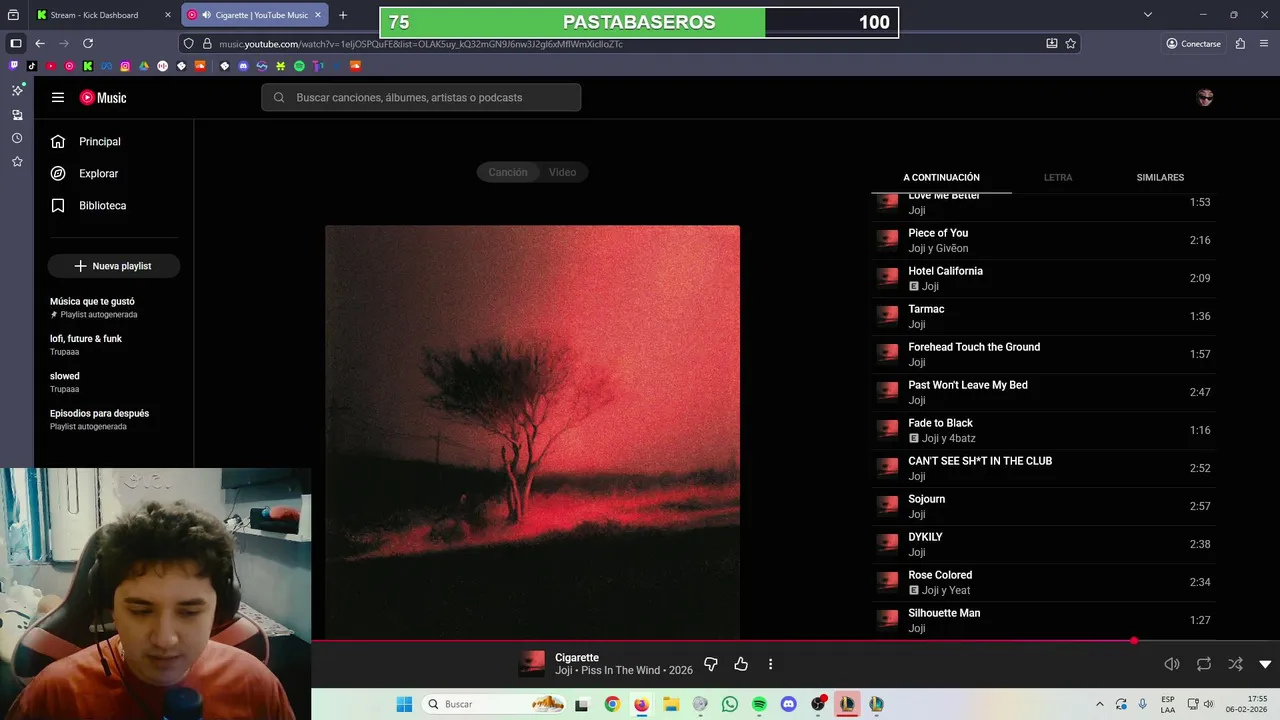1280x720 pixels.
Task: Click the Conectarse button
Action: coord(1193,43)
